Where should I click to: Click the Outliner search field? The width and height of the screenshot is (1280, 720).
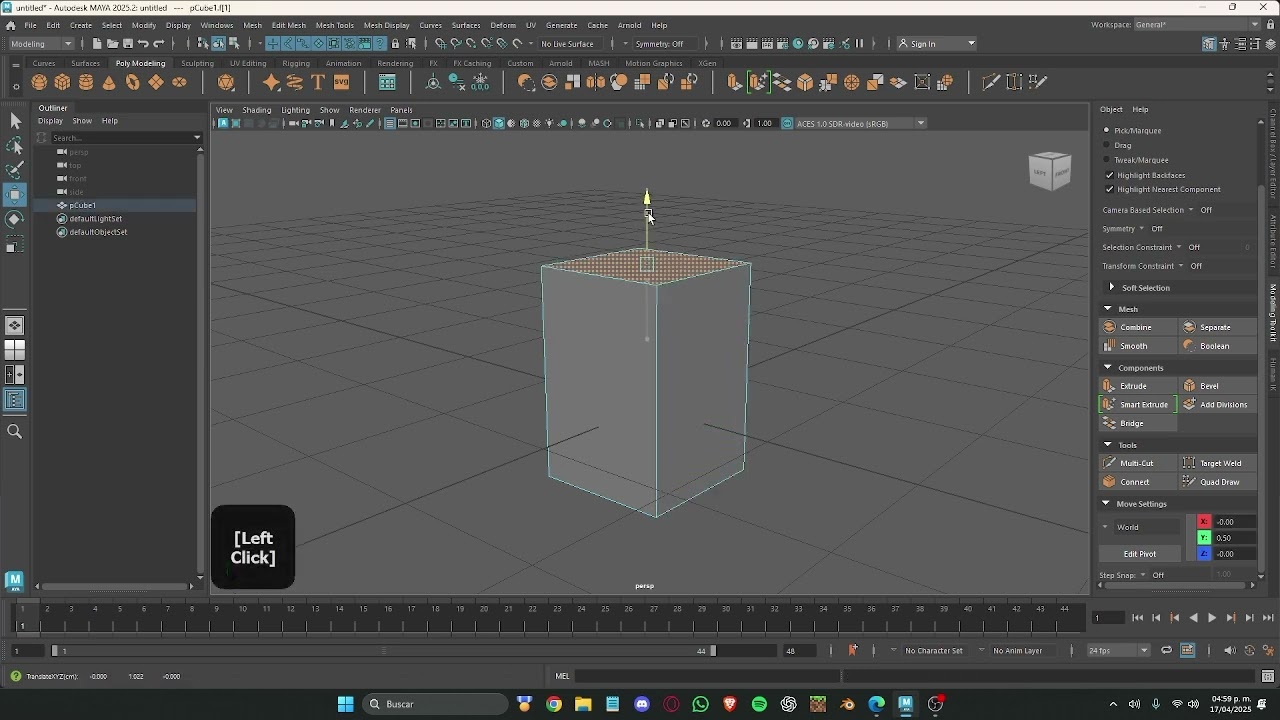coord(122,137)
